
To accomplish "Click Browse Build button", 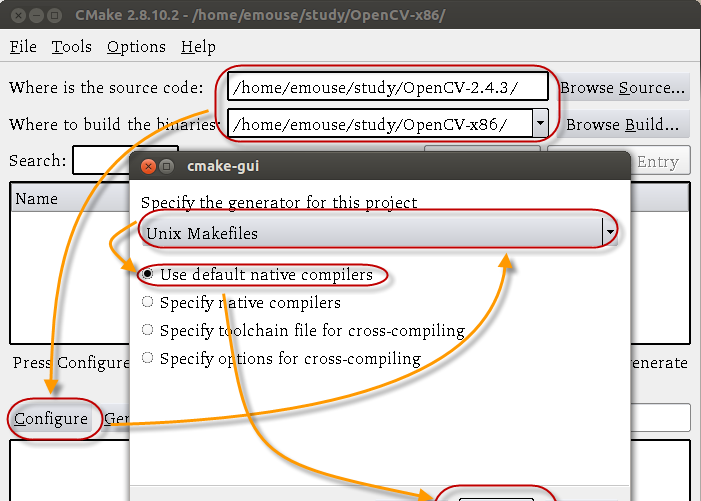I will 622,124.
